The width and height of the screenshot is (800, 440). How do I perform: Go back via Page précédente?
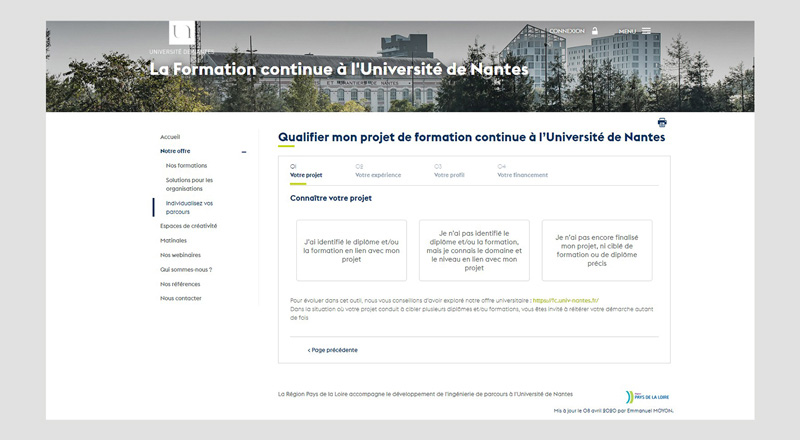point(332,350)
